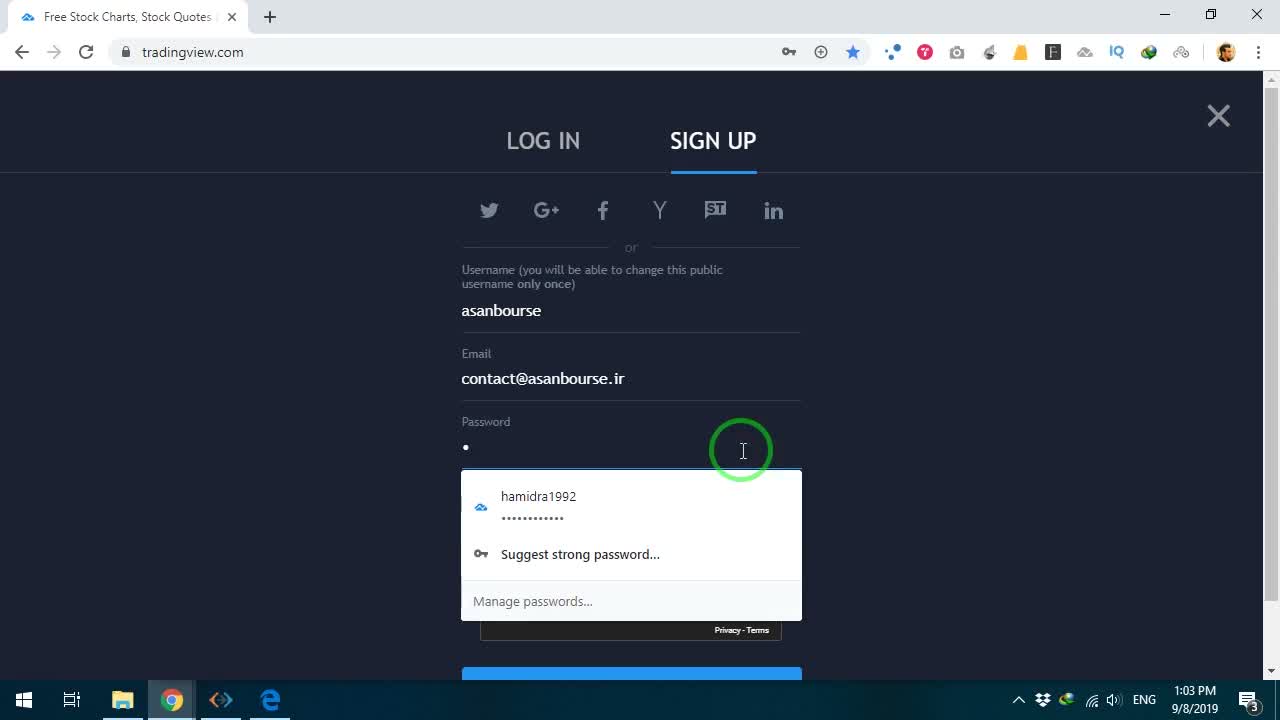Choose Facebook icon for sign up
This screenshot has width=1280, height=720.
click(x=603, y=210)
